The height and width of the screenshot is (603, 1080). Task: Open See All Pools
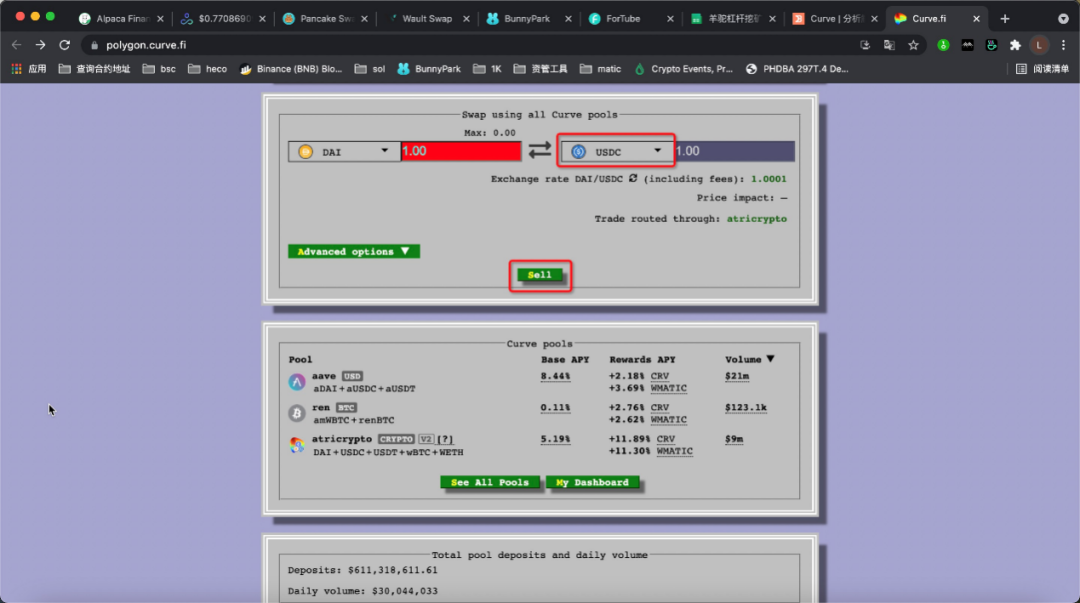(x=490, y=482)
